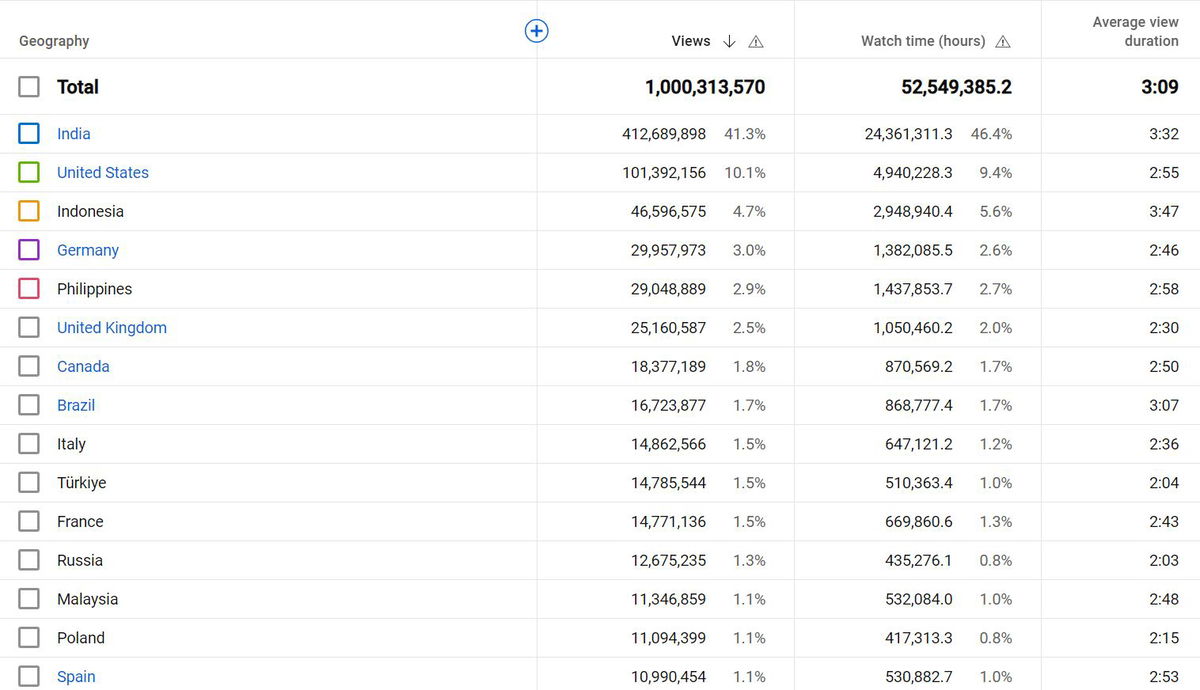
Task: Open the Brazil geography link
Action: pos(76,405)
